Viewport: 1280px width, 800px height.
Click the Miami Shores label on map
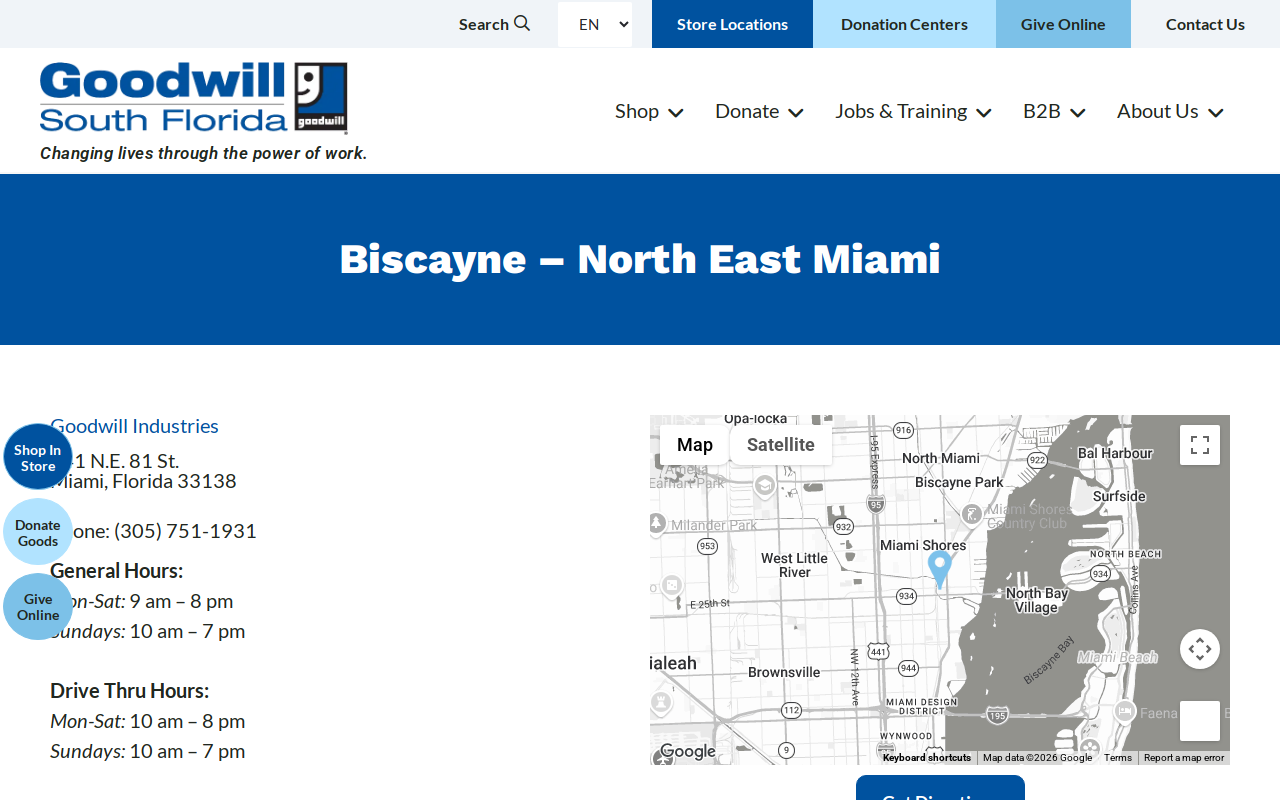pyautogui.click(x=923, y=545)
